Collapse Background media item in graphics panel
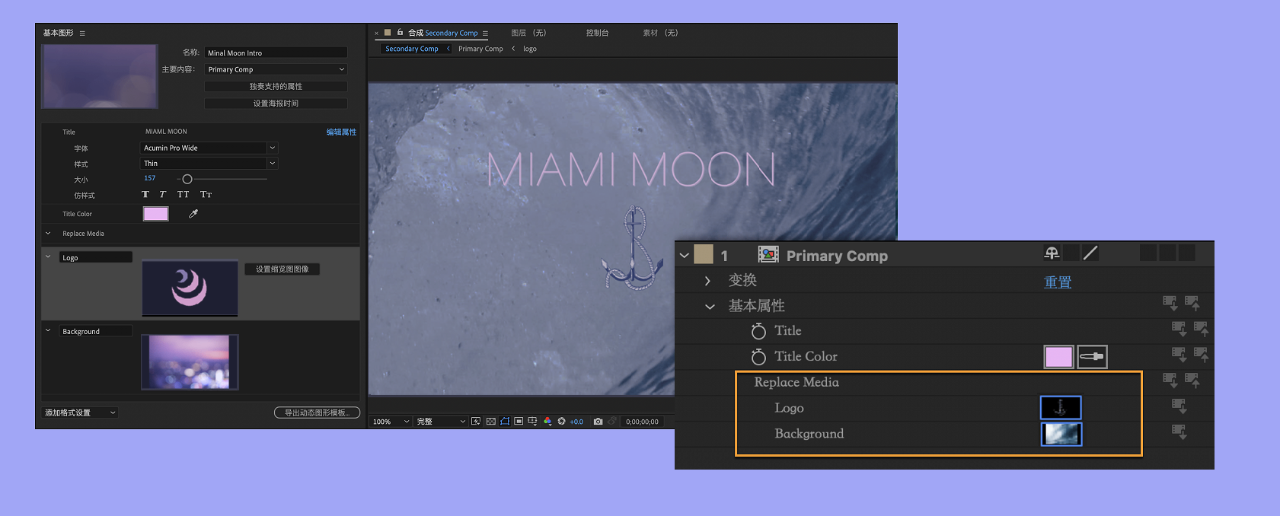The height and width of the screenshot is (516, 1280). click(x=47, y=331)
